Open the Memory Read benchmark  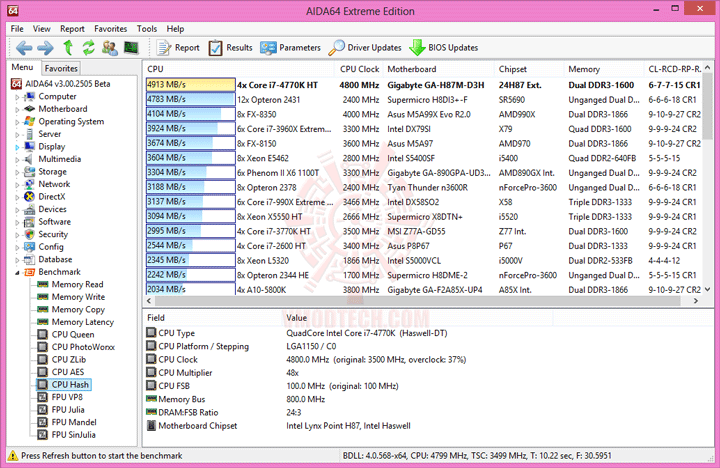tap(77, 284)
